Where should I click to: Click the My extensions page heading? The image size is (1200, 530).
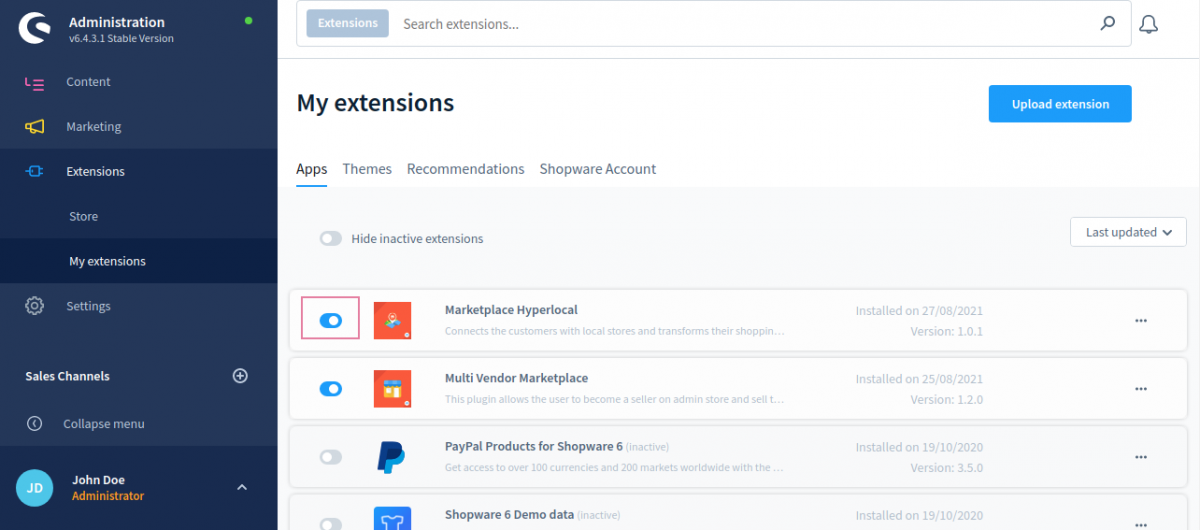(375, 103)
